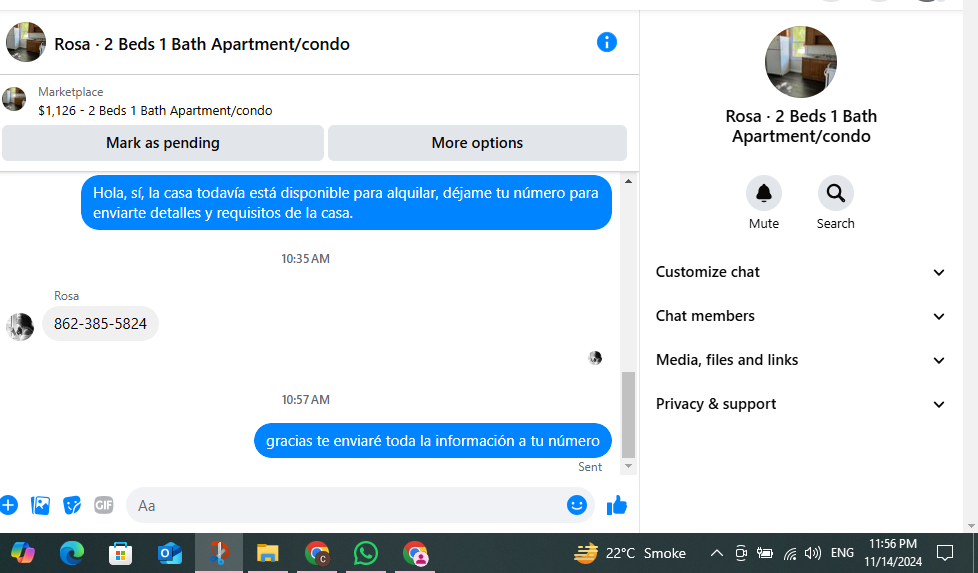Choose a GIF icon
Image resolution: width=978 pixels, height=573 pixels.
click(104, 505)
